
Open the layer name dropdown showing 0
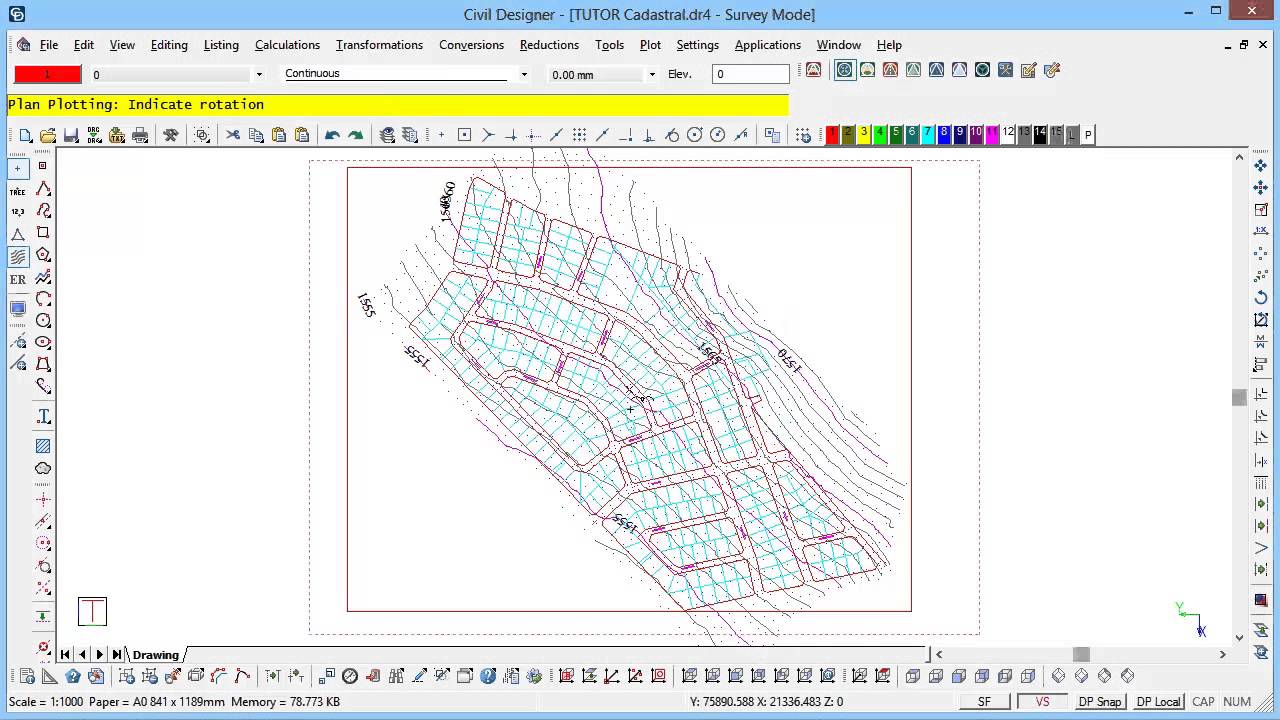pyautogui.click(x=259, y=74)
